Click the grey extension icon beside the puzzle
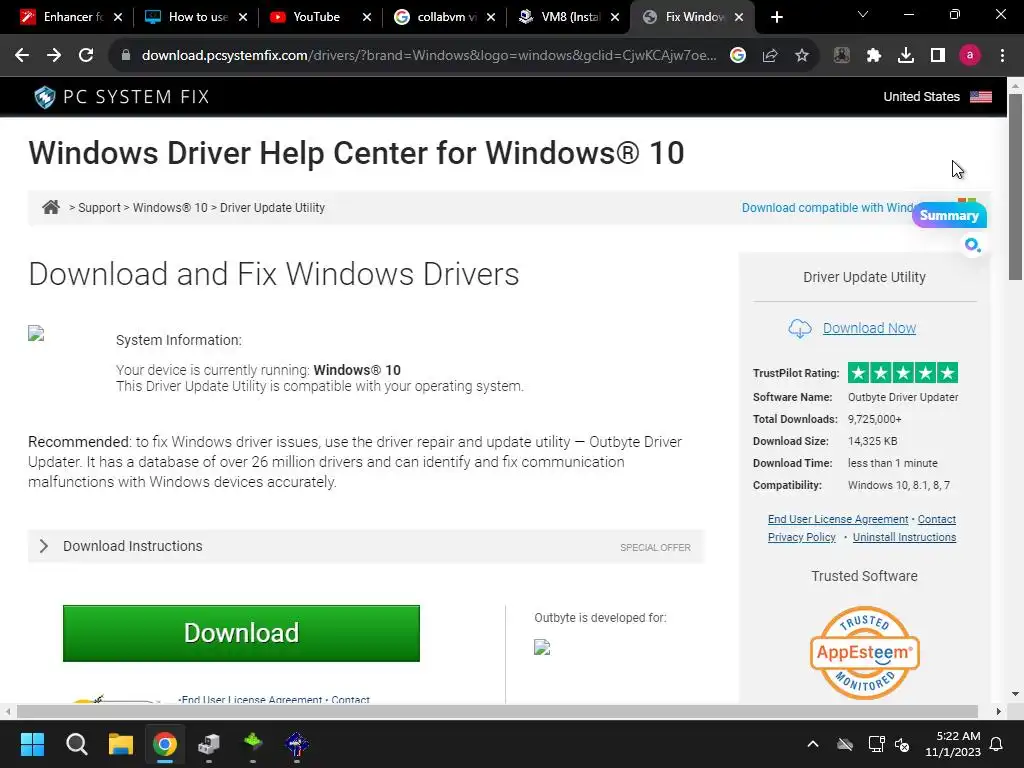The height and width of the screenshot is (768, 1024). (842, 56)
